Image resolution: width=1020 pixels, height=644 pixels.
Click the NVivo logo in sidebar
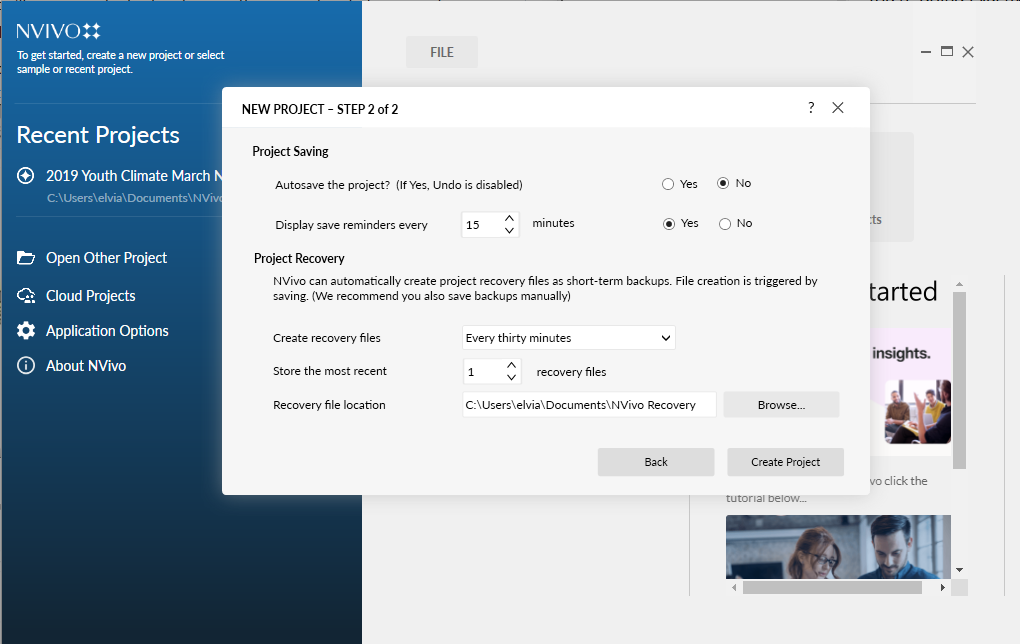point(58,31)
